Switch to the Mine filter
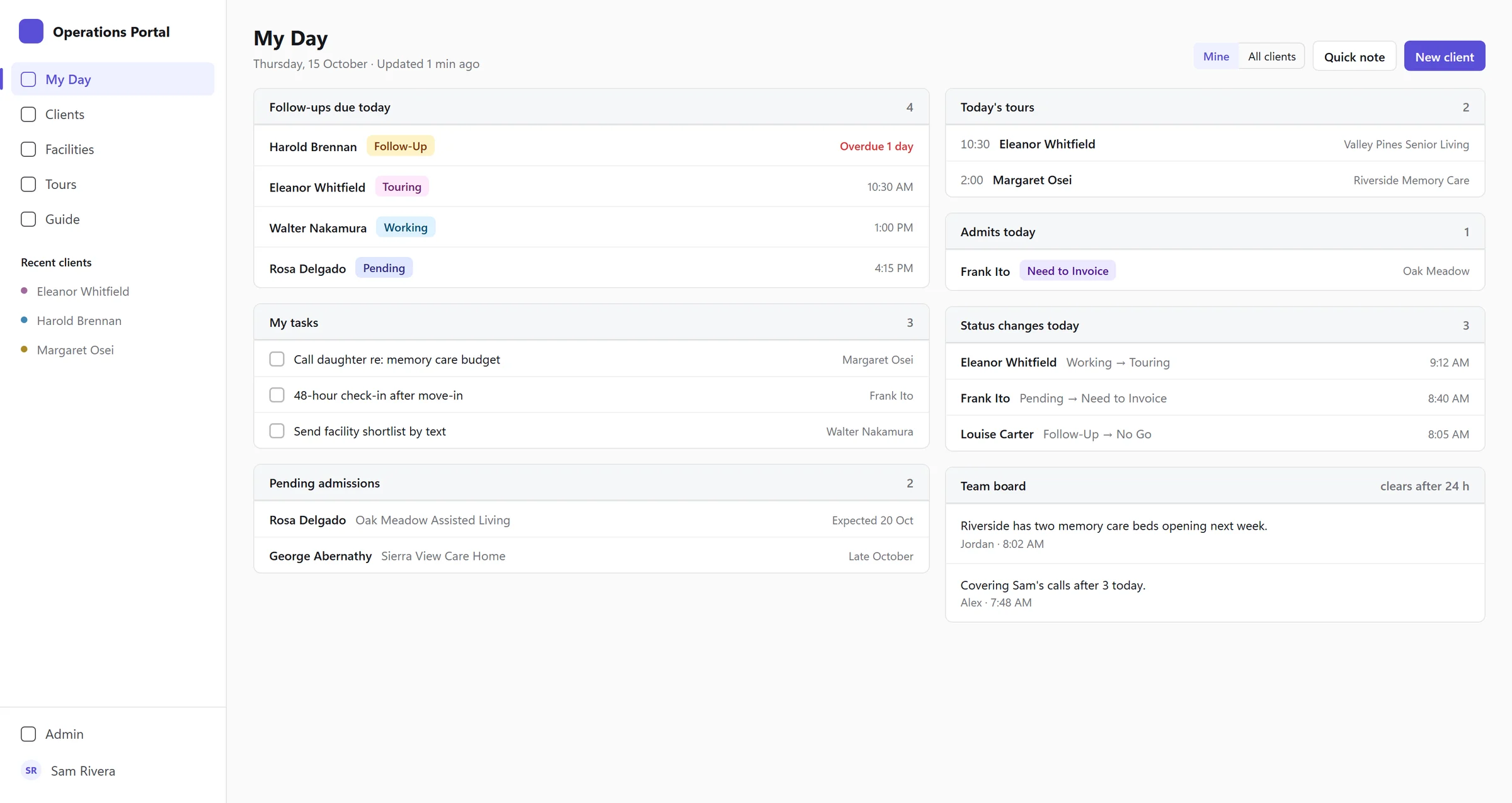This screenshot has width=1512, height=803. 1216,57
